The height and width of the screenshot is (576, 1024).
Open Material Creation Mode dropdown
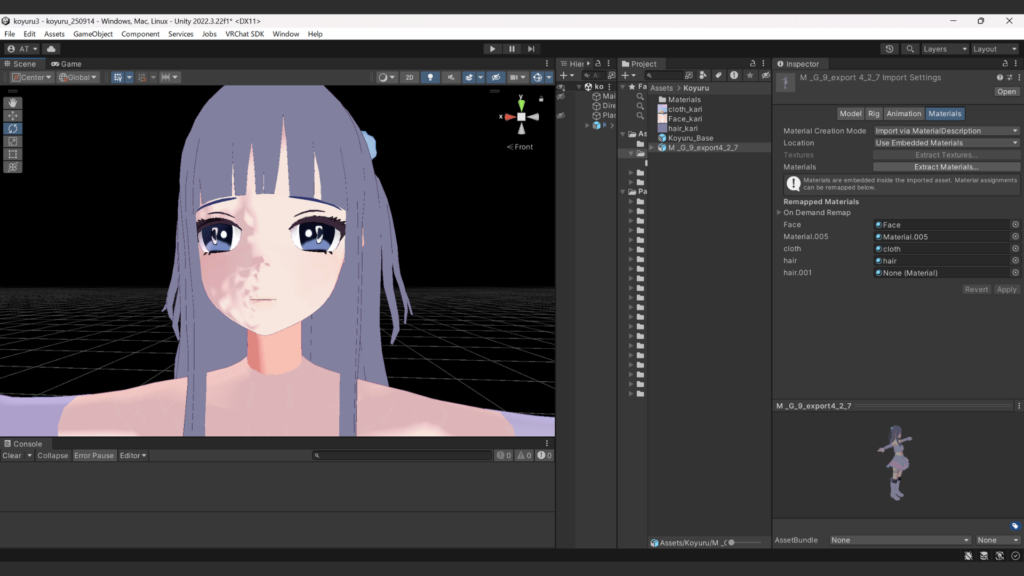(x=946, y=131)
